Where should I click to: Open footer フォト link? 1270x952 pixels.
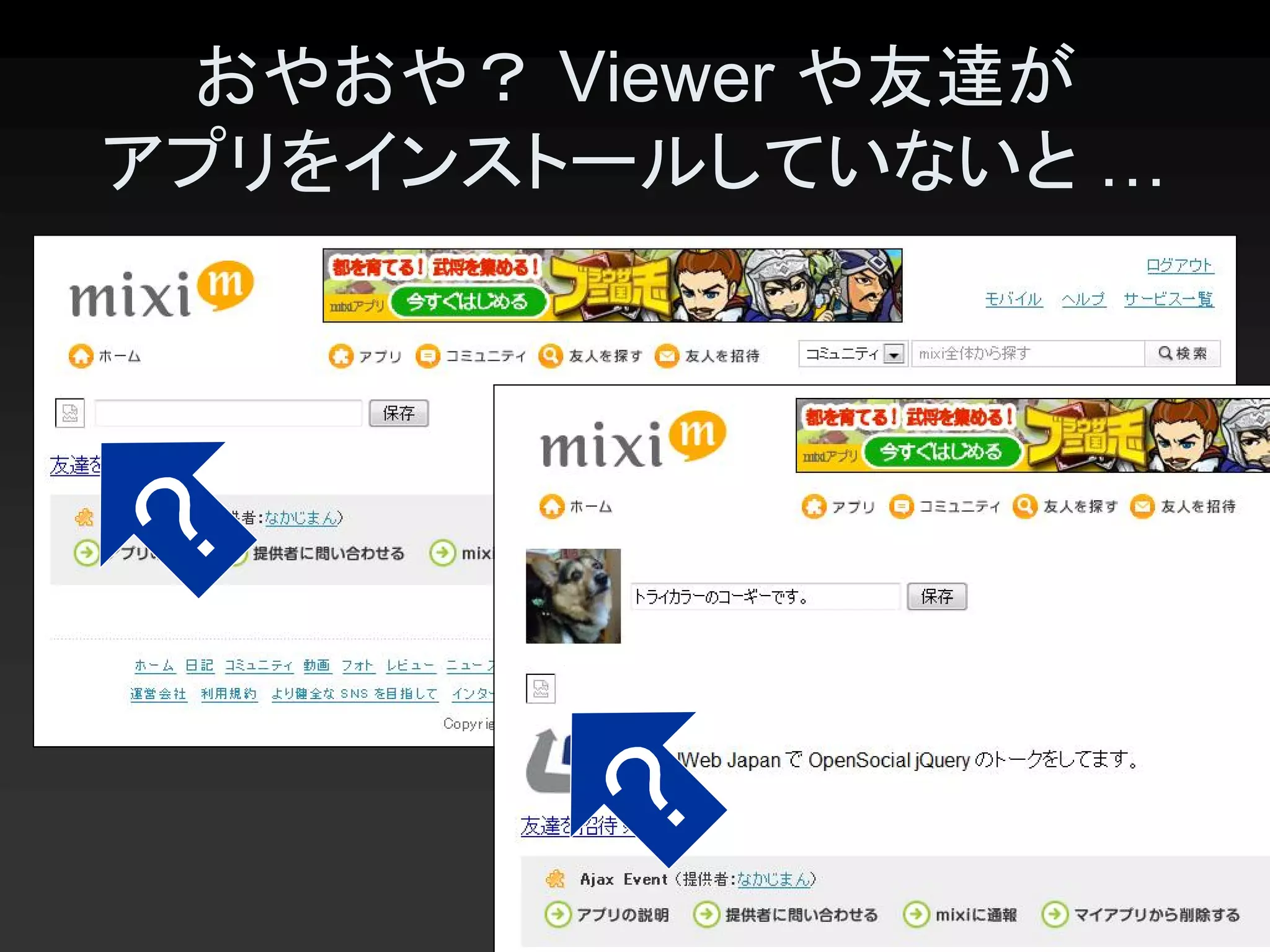coord(358,666)
